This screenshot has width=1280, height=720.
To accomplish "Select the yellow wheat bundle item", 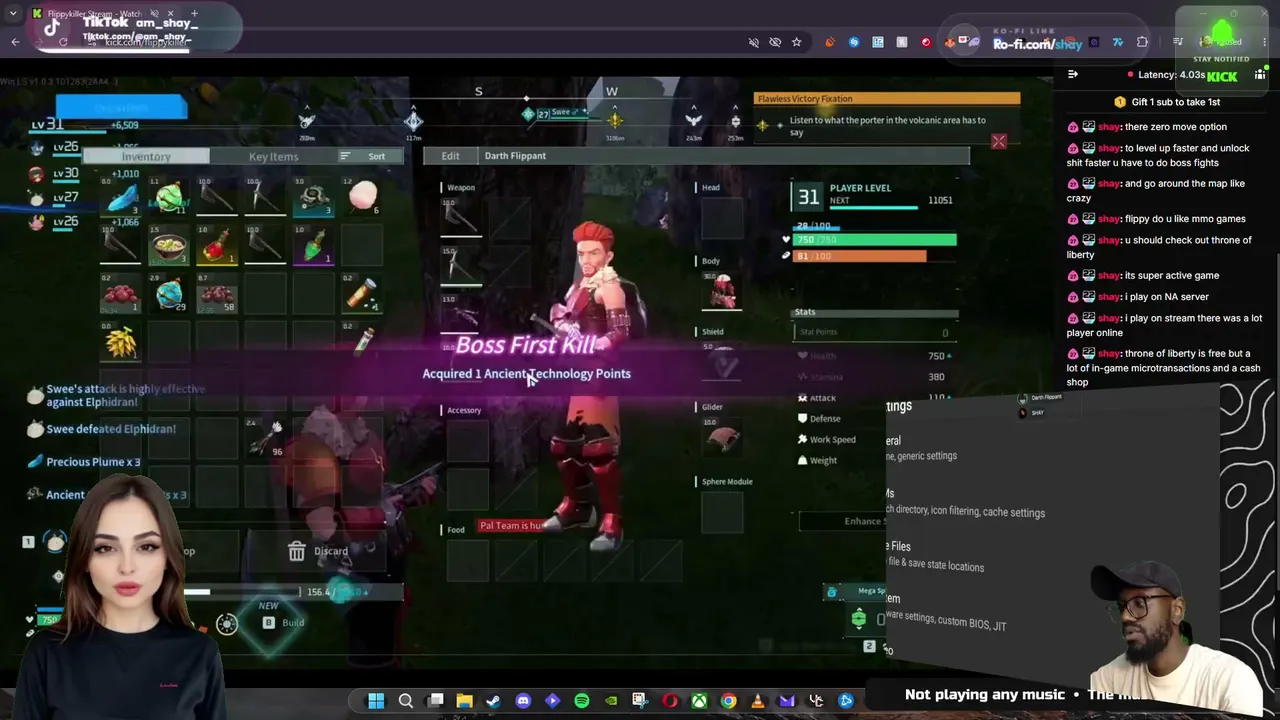I will (x=120, y=342).
